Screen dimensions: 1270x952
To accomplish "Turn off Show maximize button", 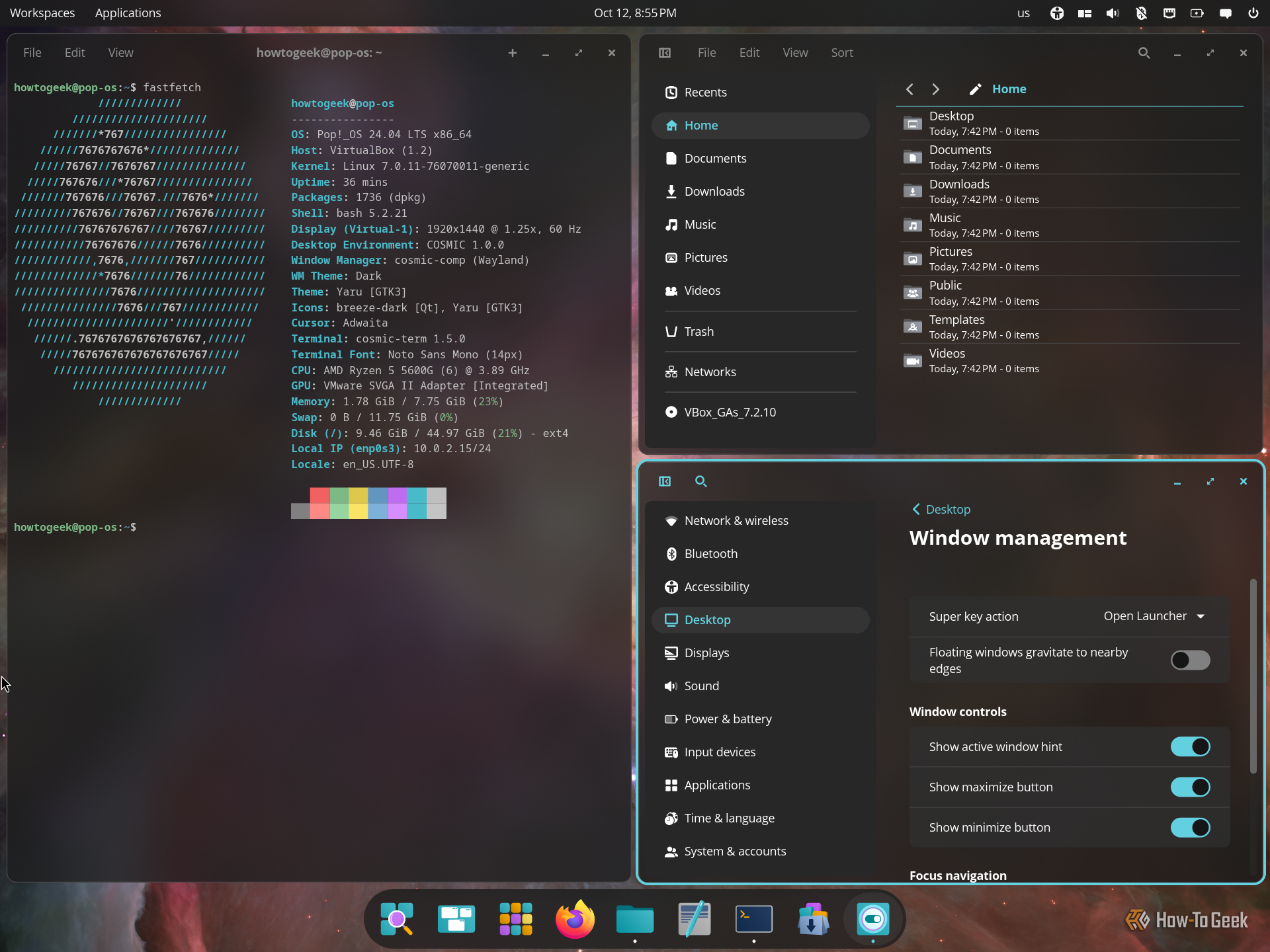I will [x=1190, y=787].
